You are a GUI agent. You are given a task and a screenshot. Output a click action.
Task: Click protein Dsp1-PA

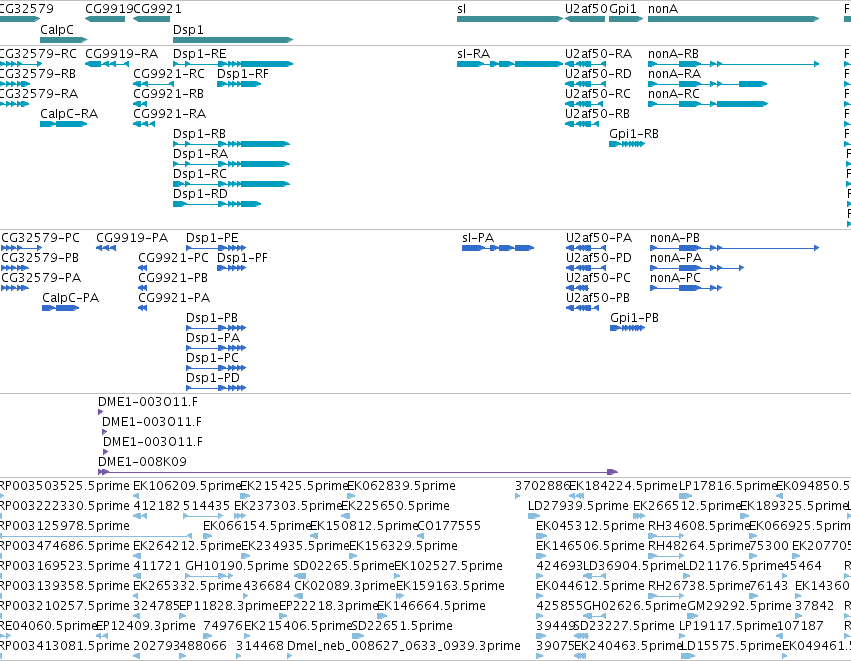[216, 348]
